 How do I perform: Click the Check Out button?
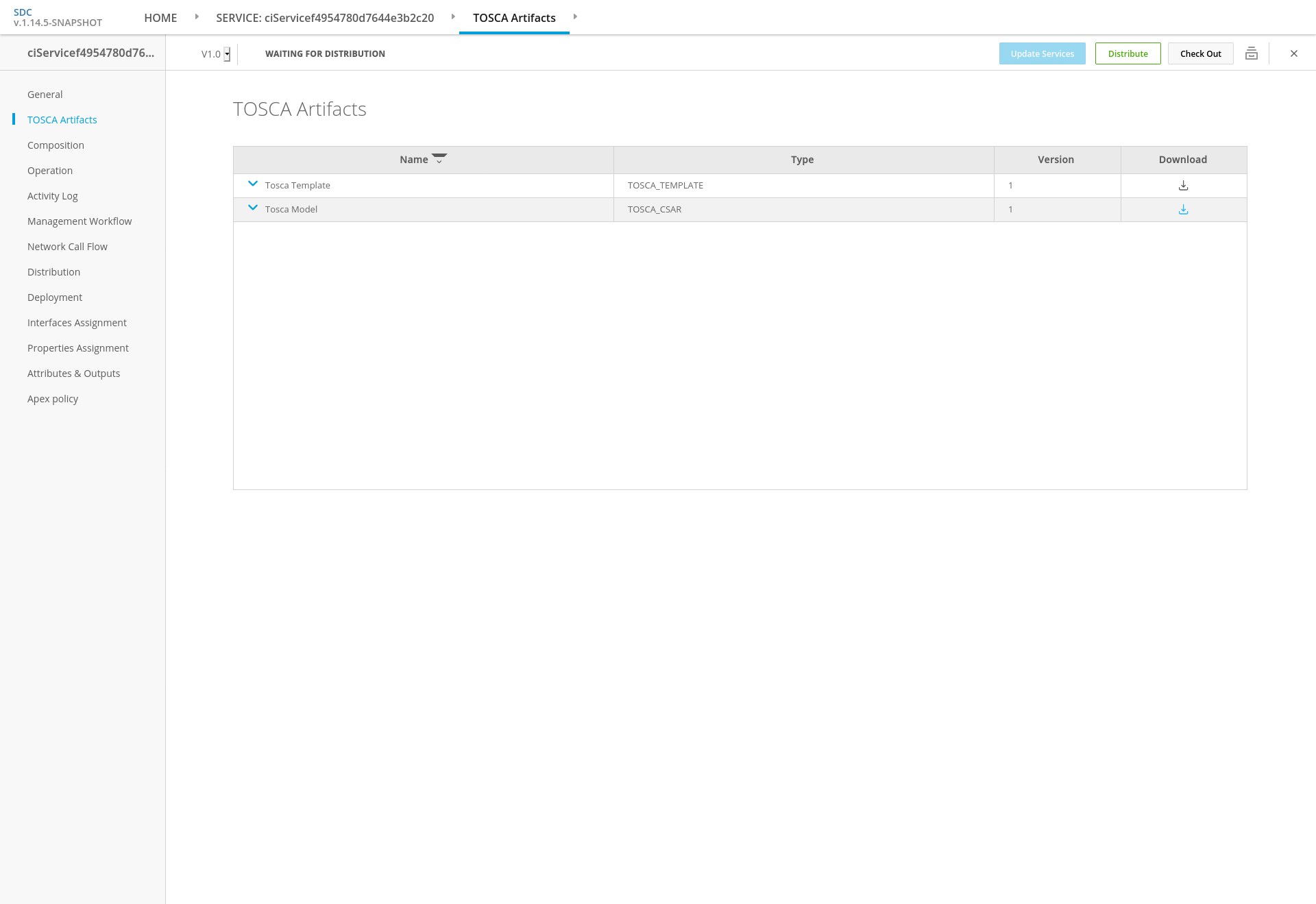click(1200, 53)
